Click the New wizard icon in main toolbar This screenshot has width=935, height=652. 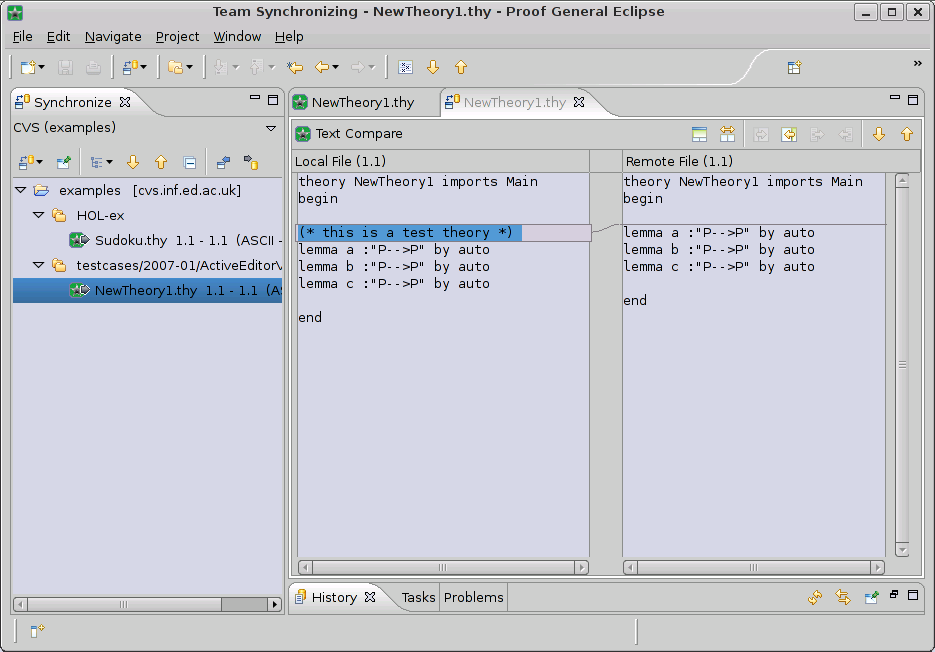click(27, 67)
